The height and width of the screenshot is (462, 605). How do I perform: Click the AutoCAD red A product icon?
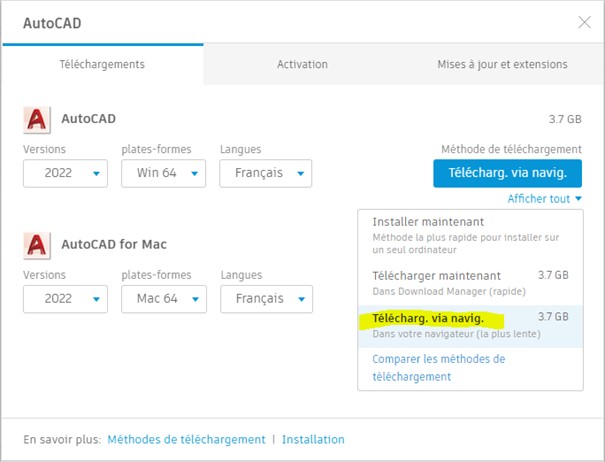point(37,120)
